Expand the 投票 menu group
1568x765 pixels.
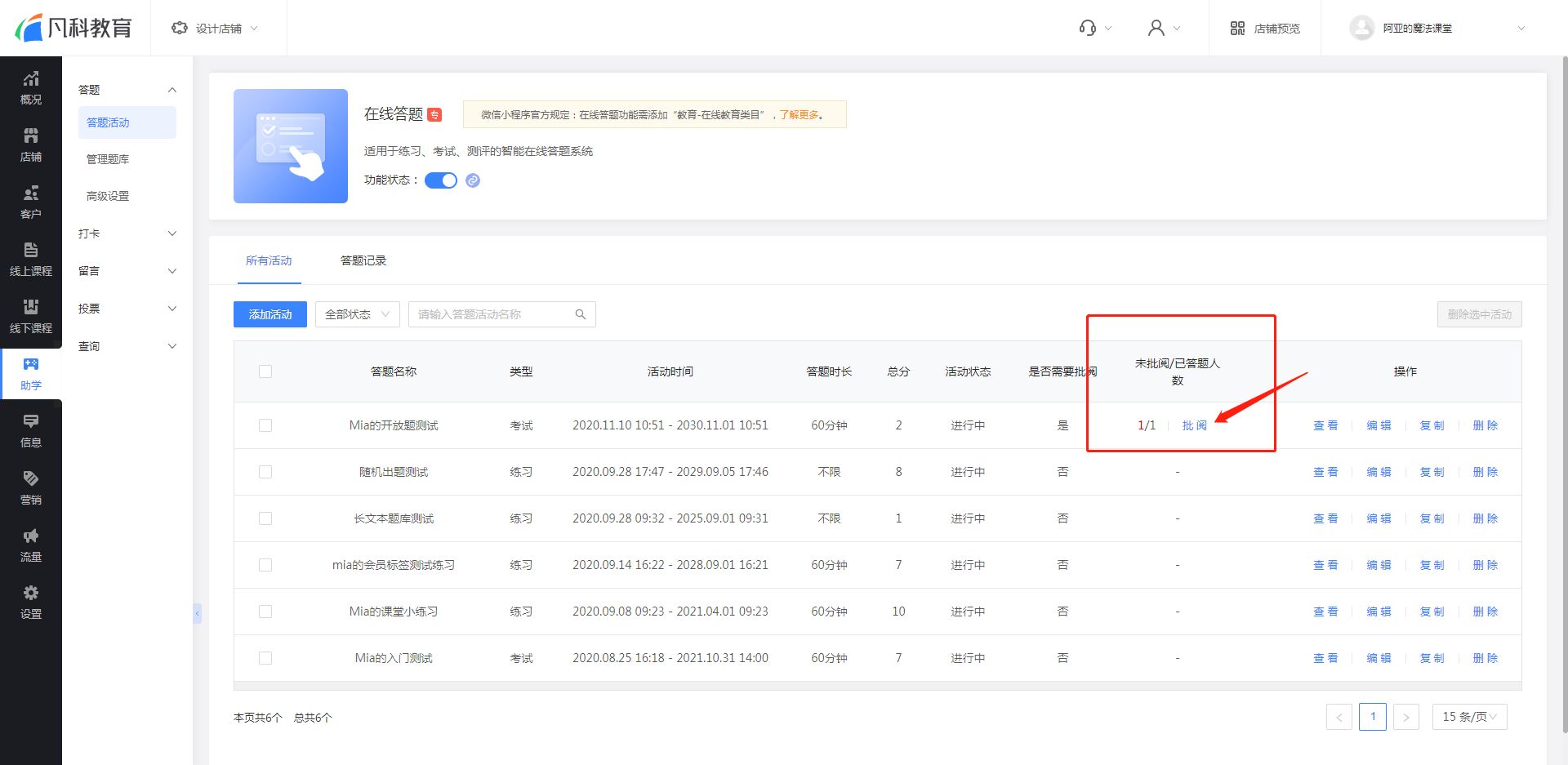pos(127,309)
